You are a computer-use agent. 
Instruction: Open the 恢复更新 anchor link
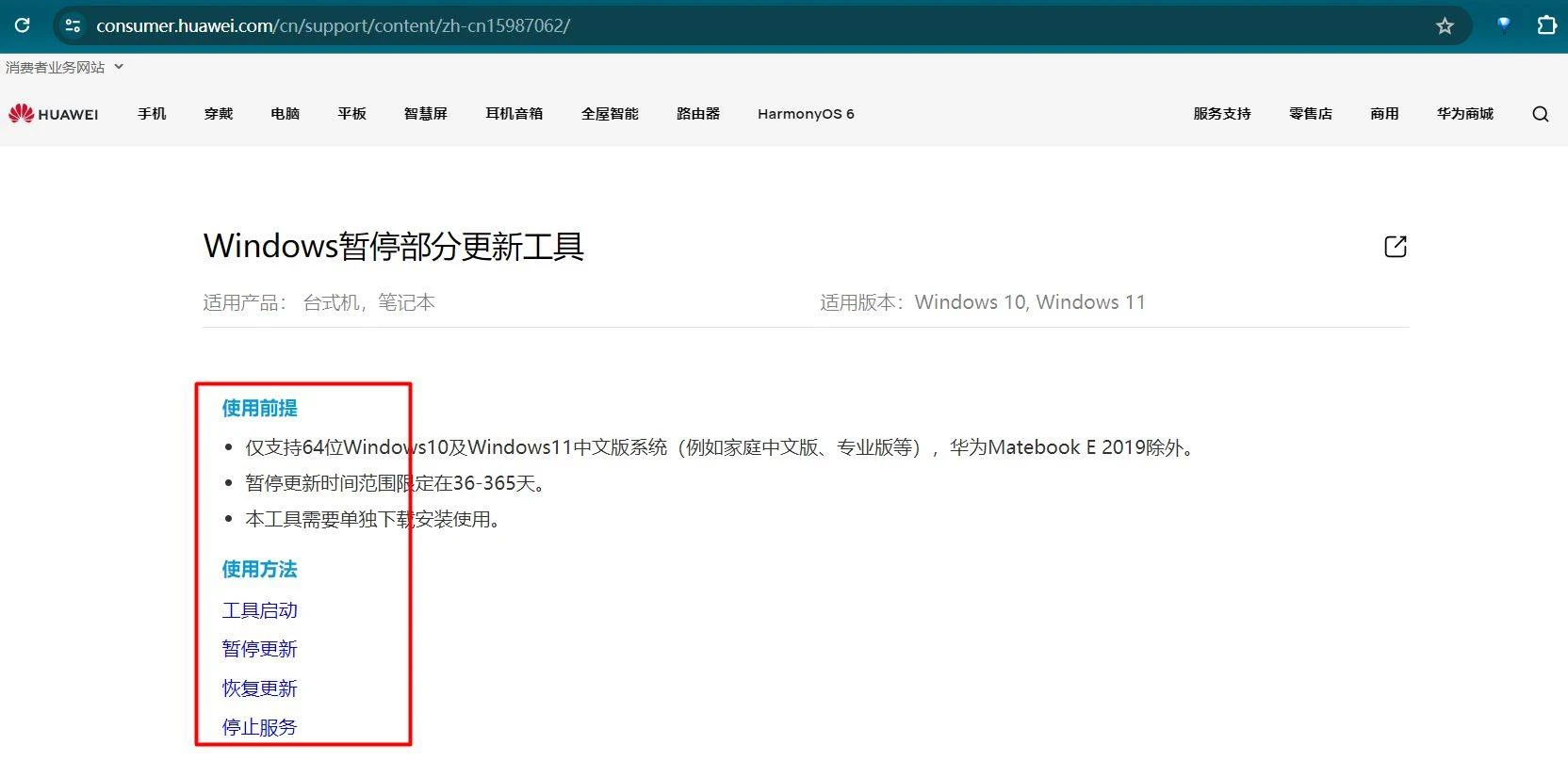point(259,688)
